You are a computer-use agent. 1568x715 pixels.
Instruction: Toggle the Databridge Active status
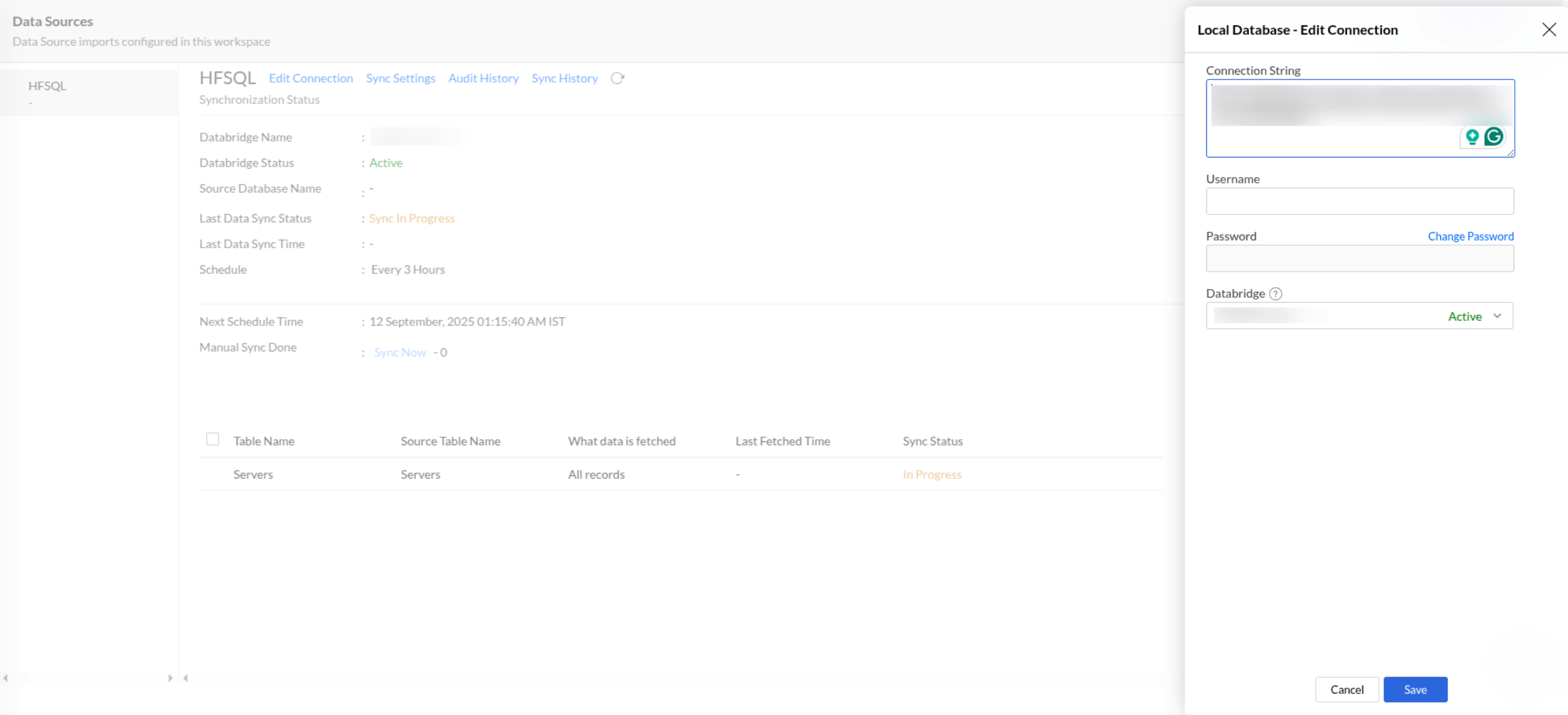click(1466, 316)
